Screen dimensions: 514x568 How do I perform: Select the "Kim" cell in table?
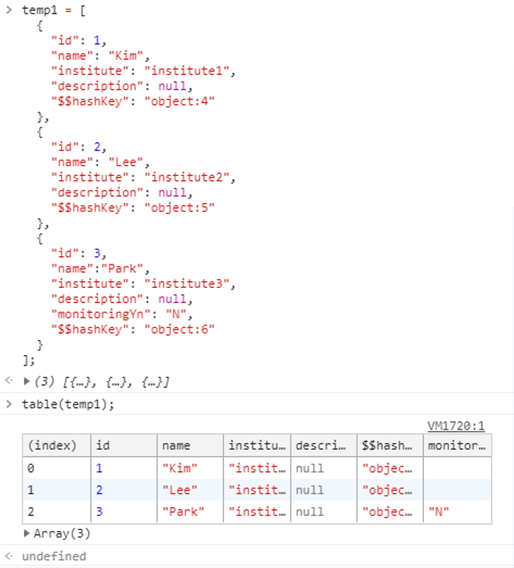tap(190, 468)
